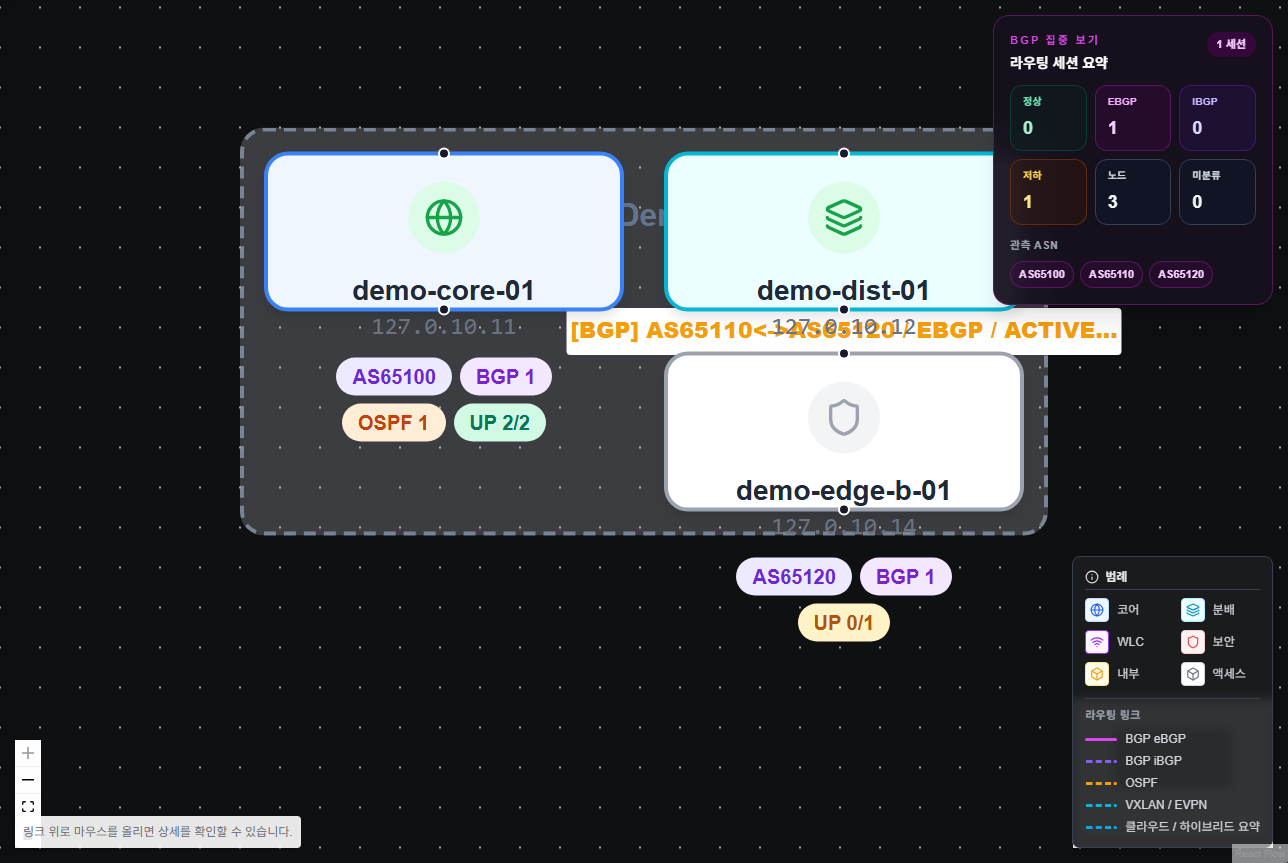Viewport: 1288px width, 863px height.
Task: Click the WLC Wi-Fi icon in the legend
Action: (1097, 642)
